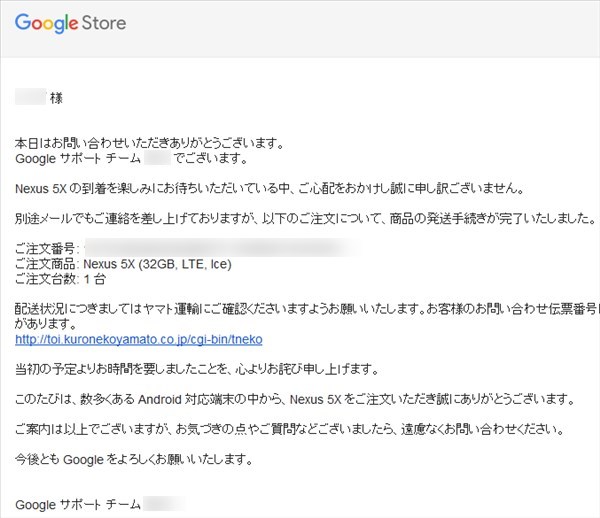
Task: Click the closing line "今後とも Google をよろしくお願いいたします。"
Action: coord(134,459)
